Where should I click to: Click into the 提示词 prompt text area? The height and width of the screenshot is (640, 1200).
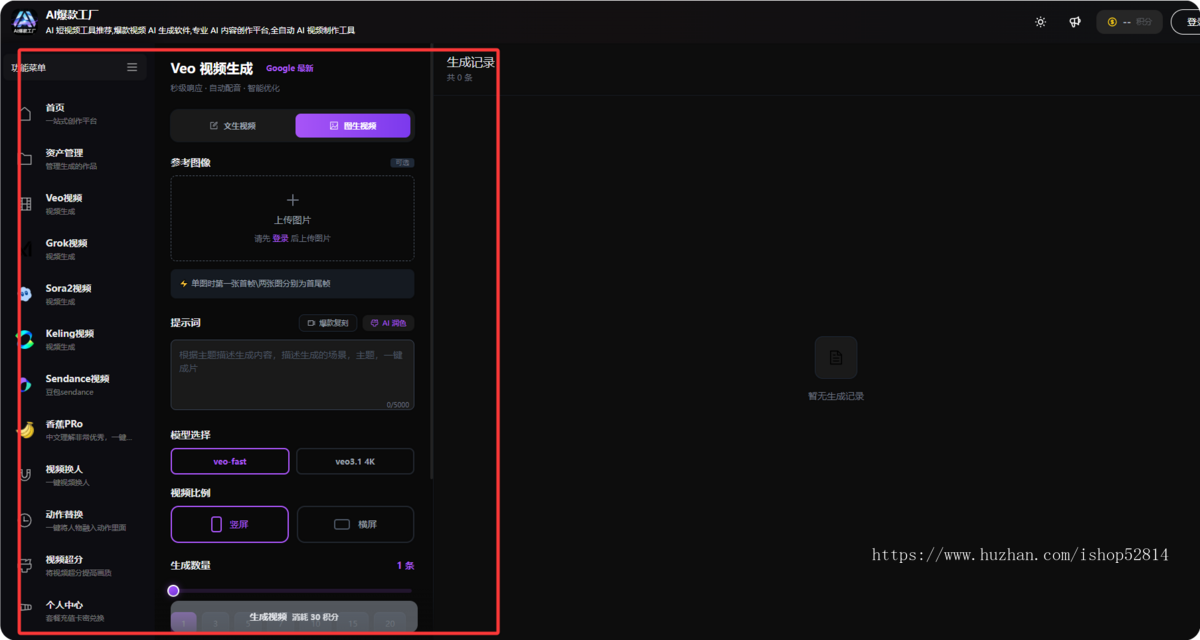point(292,375)
